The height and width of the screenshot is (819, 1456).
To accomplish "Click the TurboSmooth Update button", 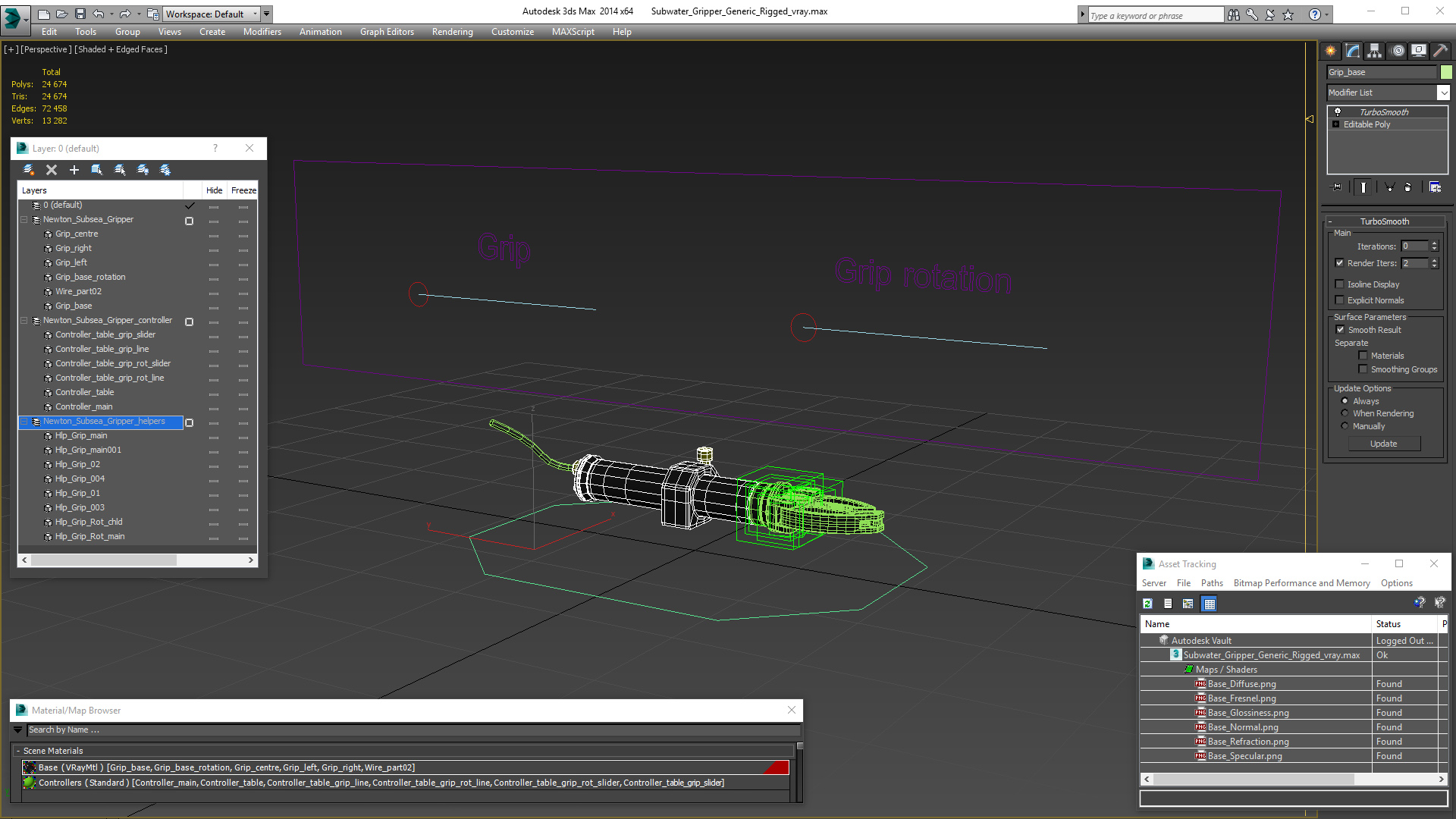I will pos(1384,444).
